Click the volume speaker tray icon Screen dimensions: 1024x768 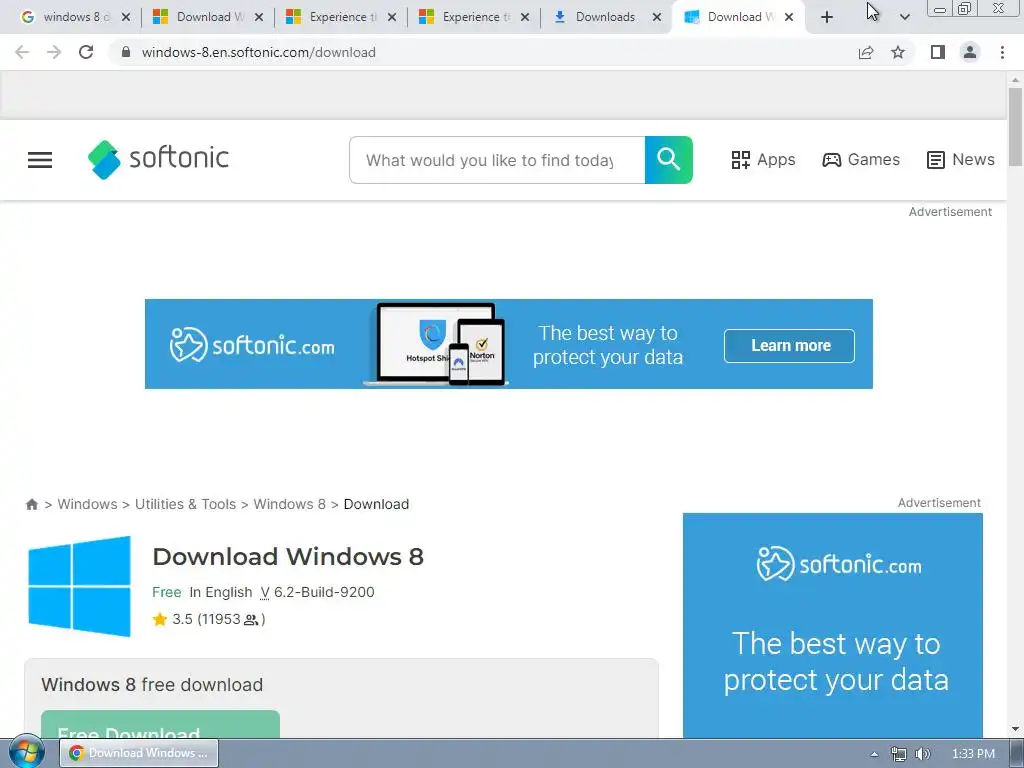tap(922, 754)
